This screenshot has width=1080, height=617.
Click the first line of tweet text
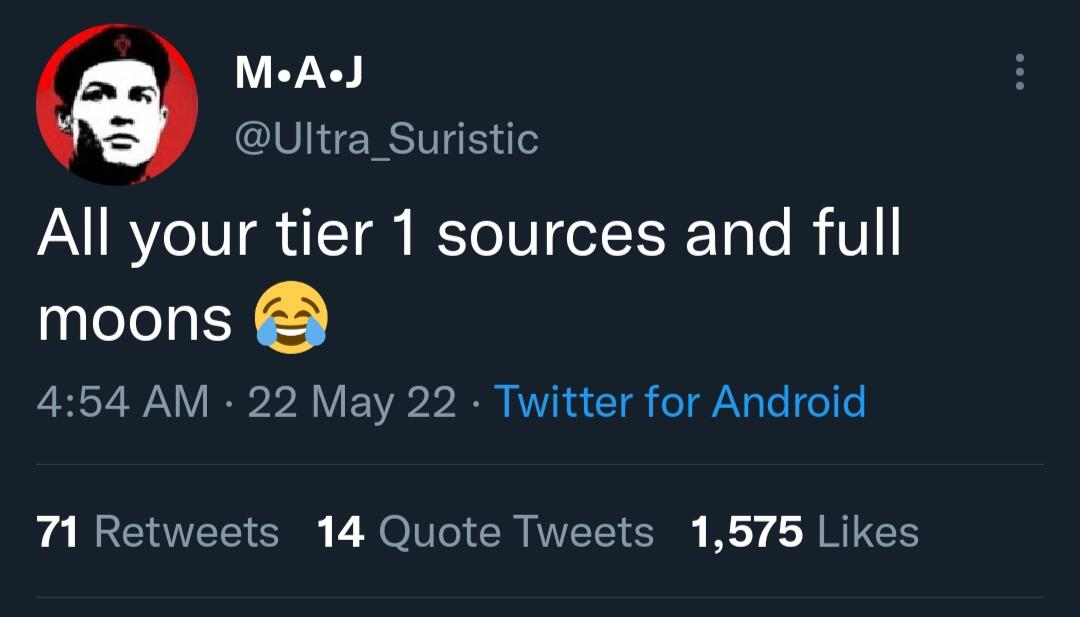pos(470,235)
